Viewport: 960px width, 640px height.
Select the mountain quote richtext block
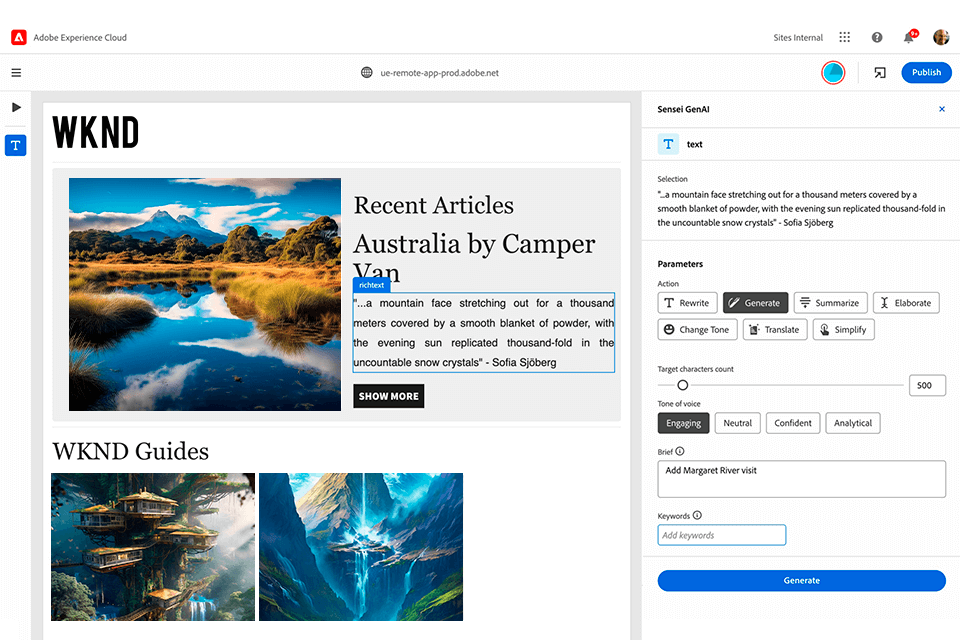click(484, 333)
